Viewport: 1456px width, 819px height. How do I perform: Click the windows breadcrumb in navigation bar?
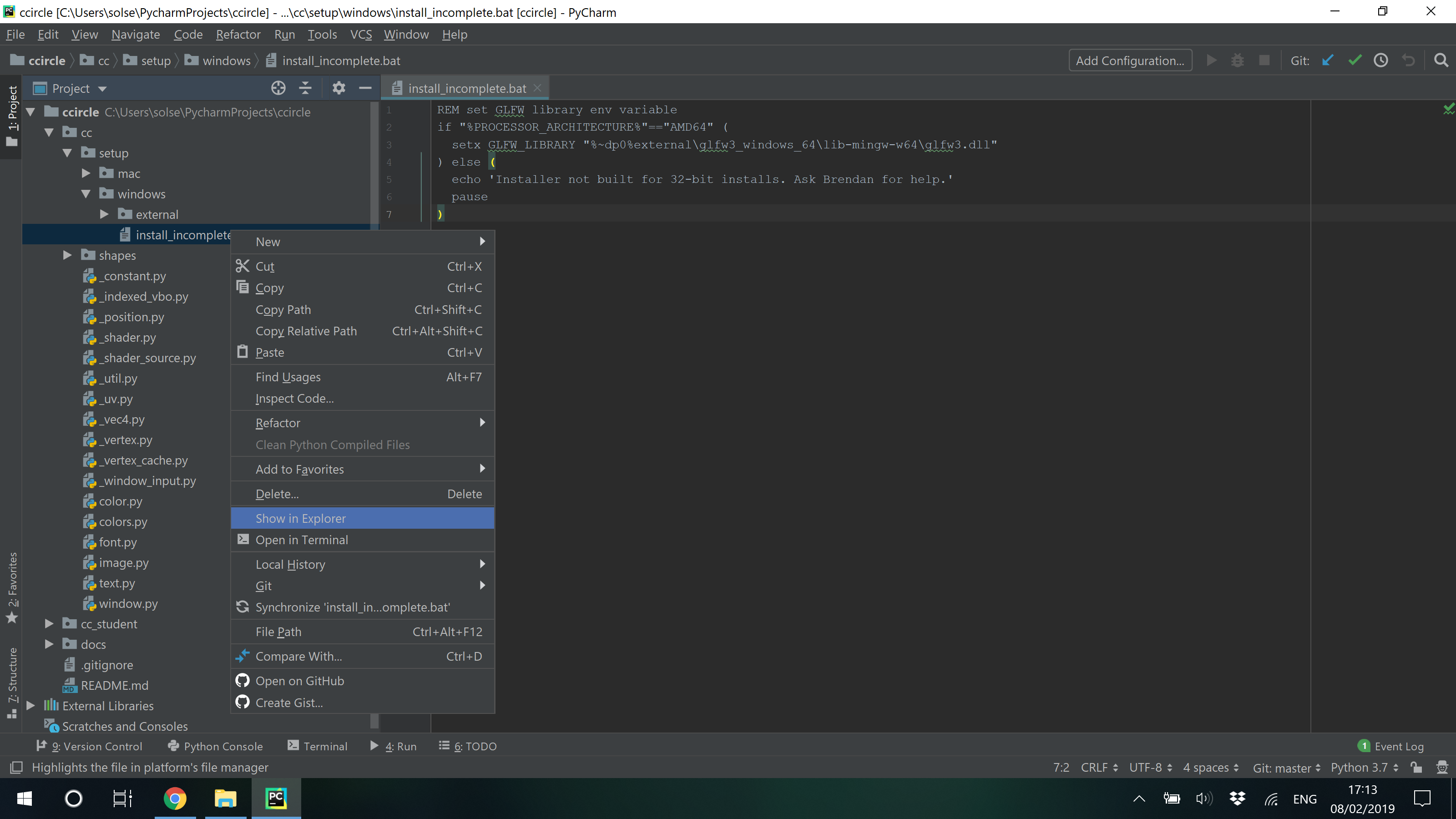(x=218, y=61)
